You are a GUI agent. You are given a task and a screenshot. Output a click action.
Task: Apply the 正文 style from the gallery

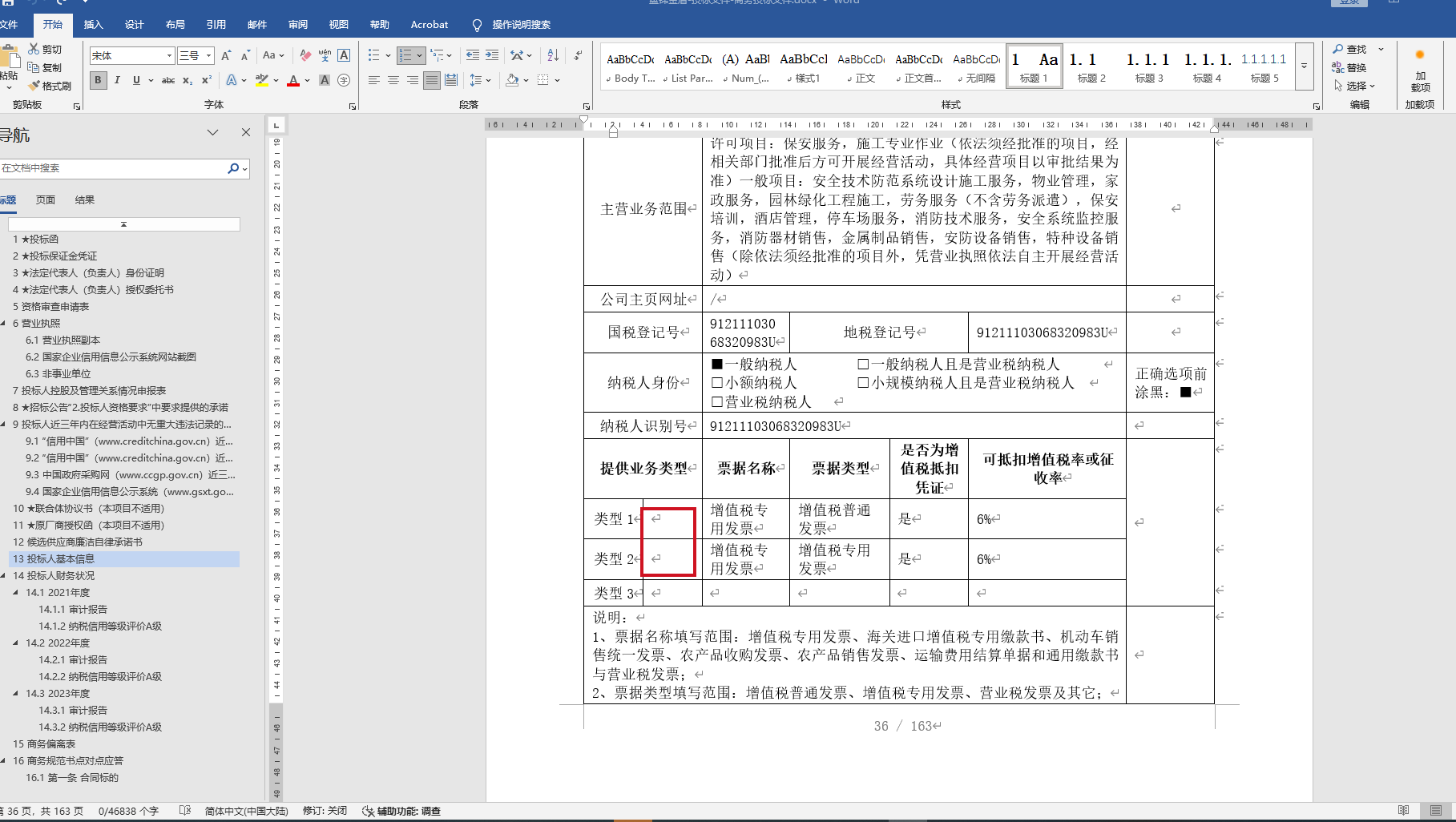(x=861, y=65)
